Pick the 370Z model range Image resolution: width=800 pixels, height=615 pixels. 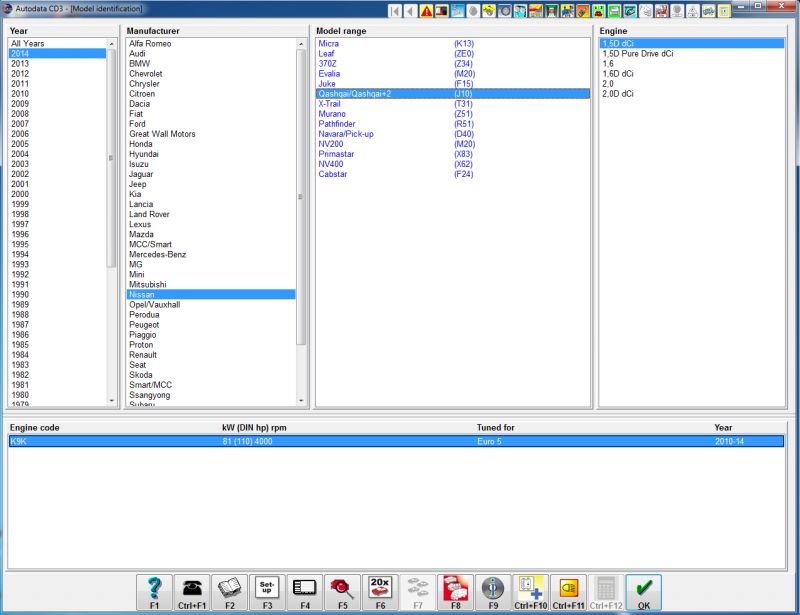pyautogui.click(x=453, y=64)
